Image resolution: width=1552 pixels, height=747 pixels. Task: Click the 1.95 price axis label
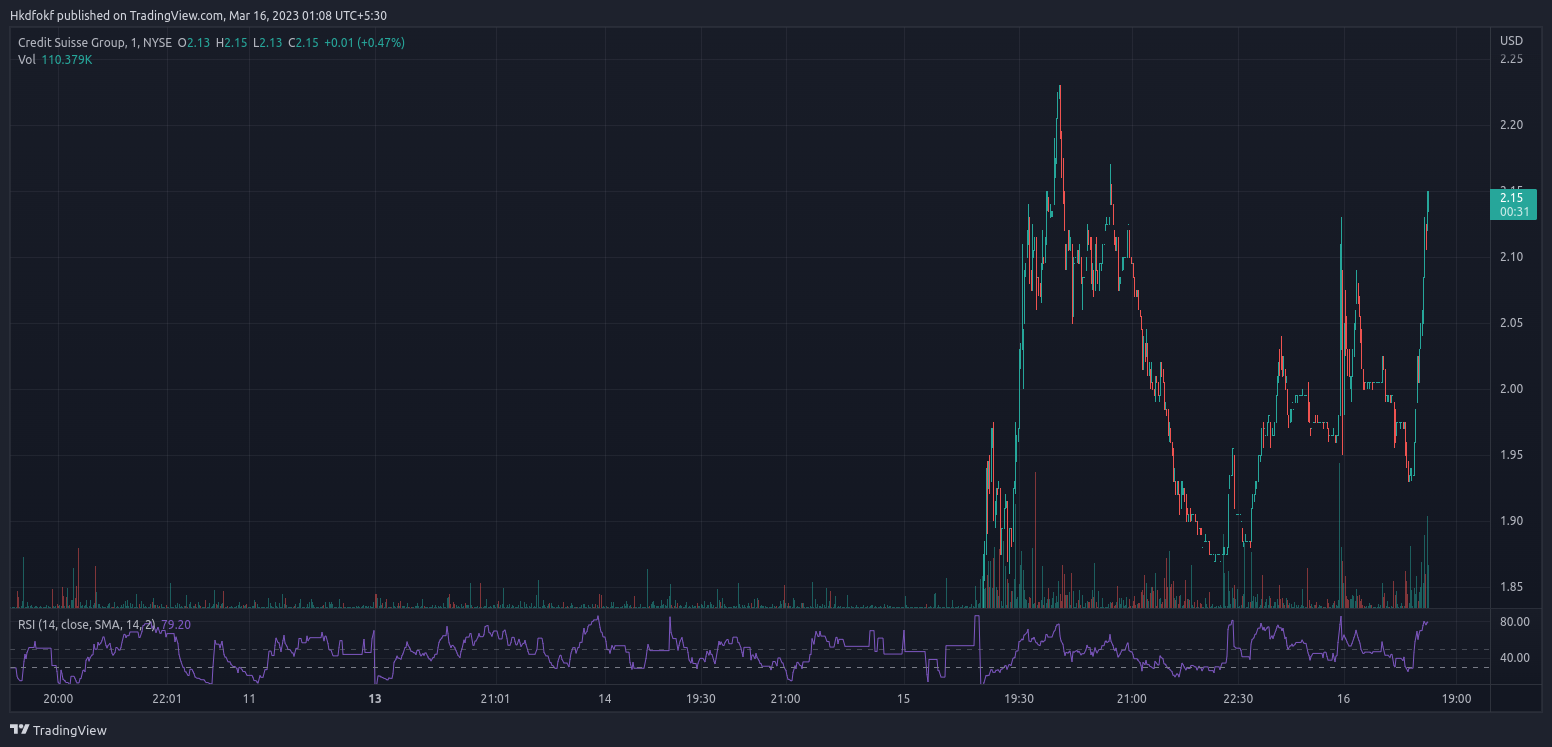pos(1511,455)
